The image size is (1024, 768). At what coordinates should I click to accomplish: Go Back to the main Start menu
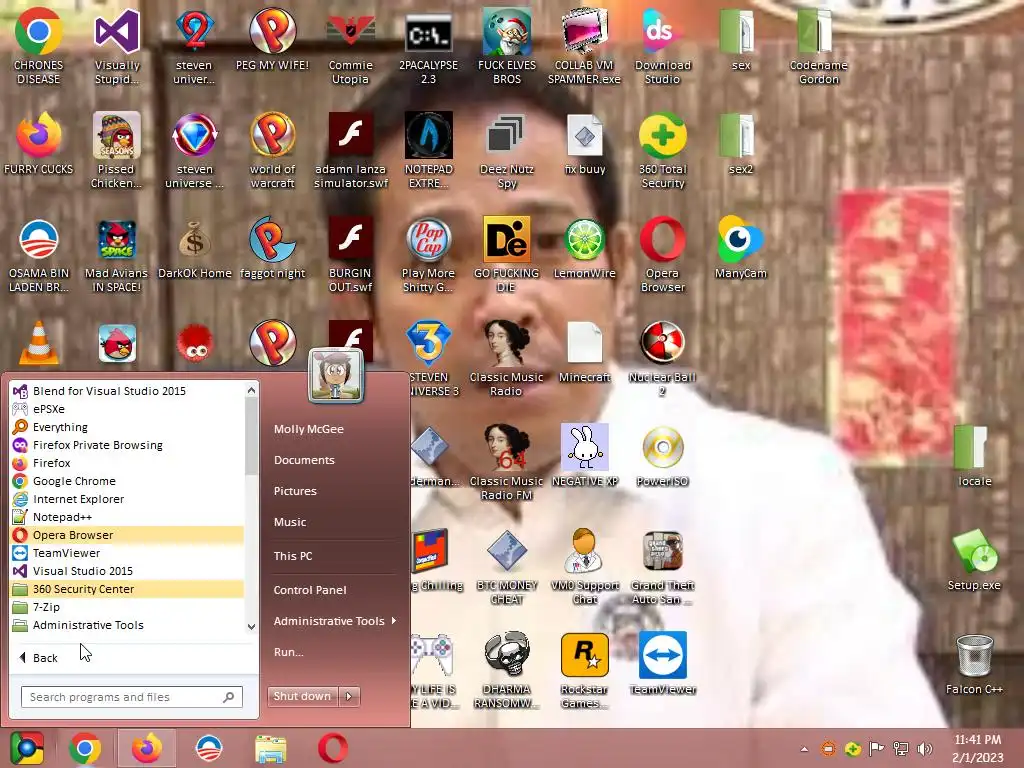pos(39,658)
